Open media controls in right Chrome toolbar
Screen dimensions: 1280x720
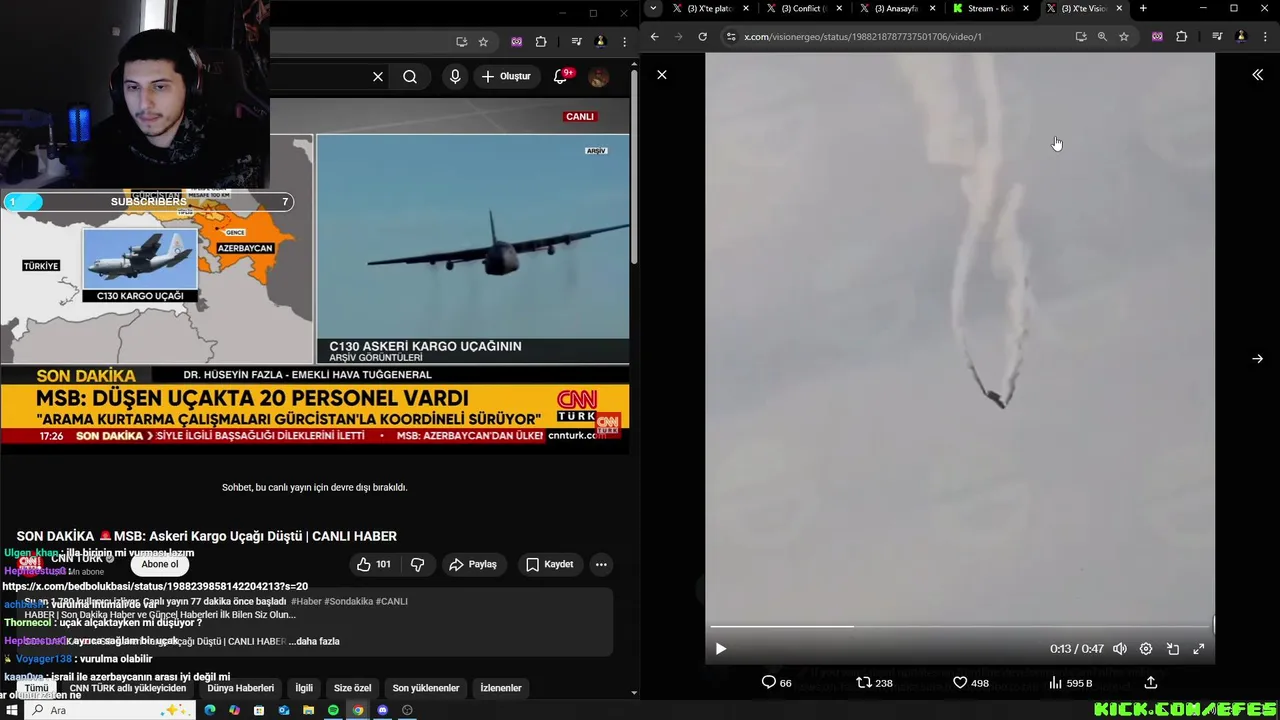1217,37
